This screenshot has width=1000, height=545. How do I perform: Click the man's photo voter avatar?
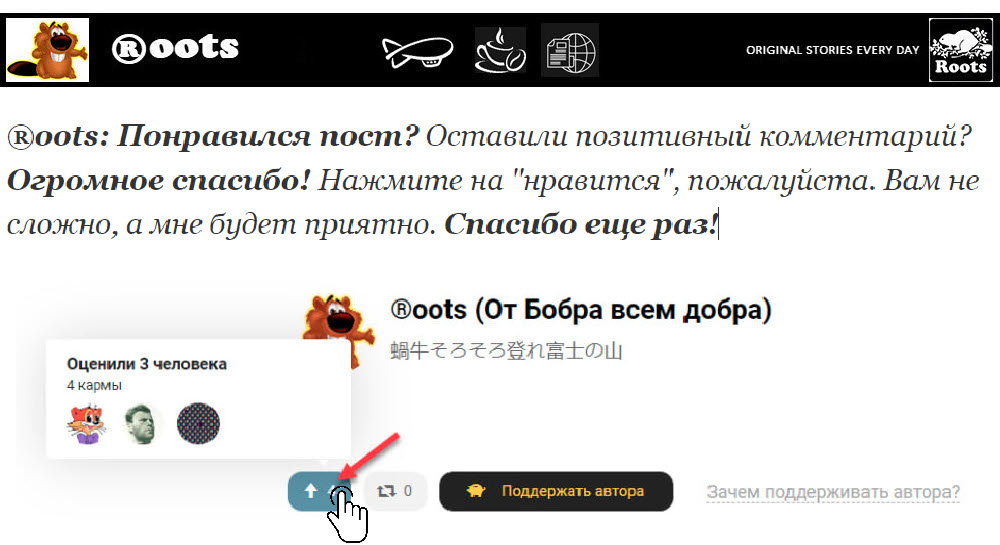coord(142,424)
